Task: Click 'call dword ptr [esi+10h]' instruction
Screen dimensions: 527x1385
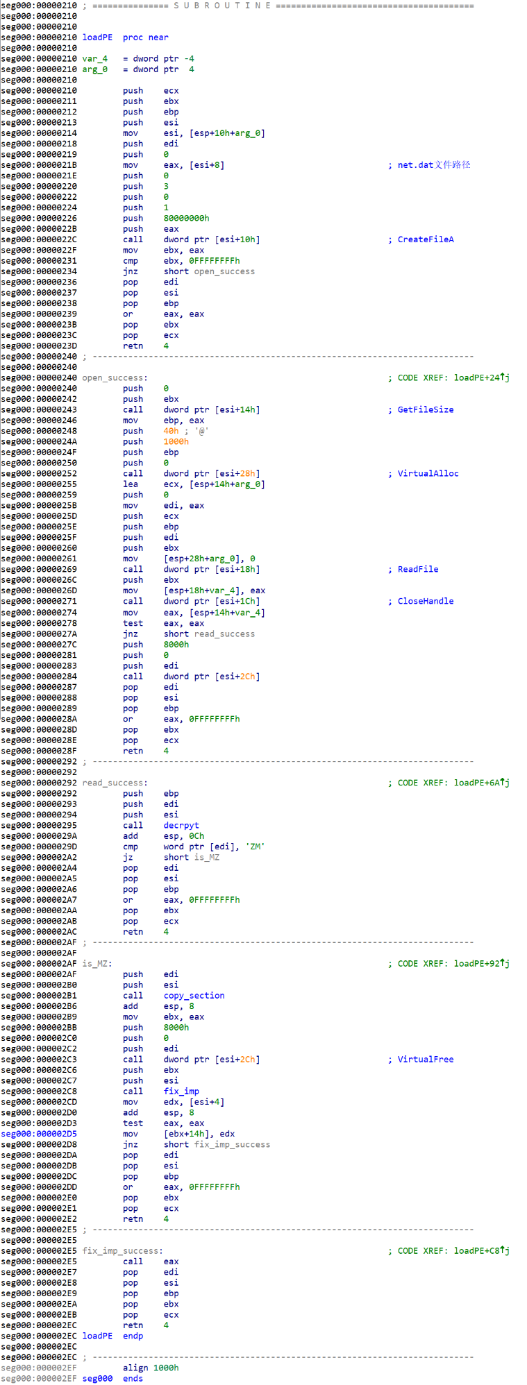Action: [191, 240]
